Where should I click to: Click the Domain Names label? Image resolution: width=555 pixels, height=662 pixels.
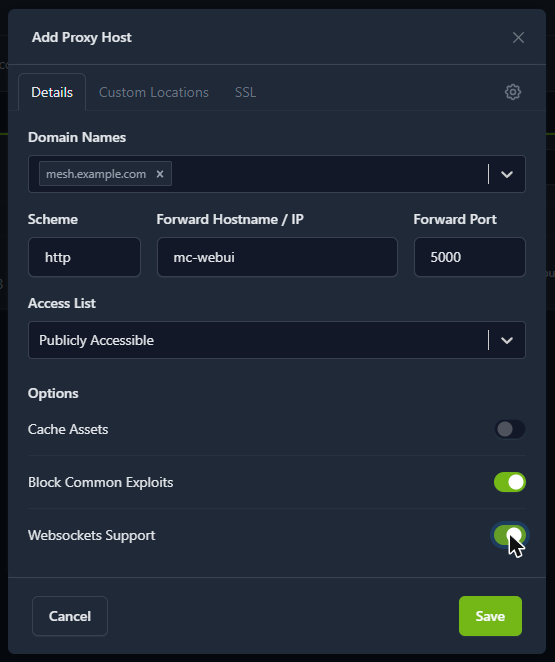click(77, 138)
